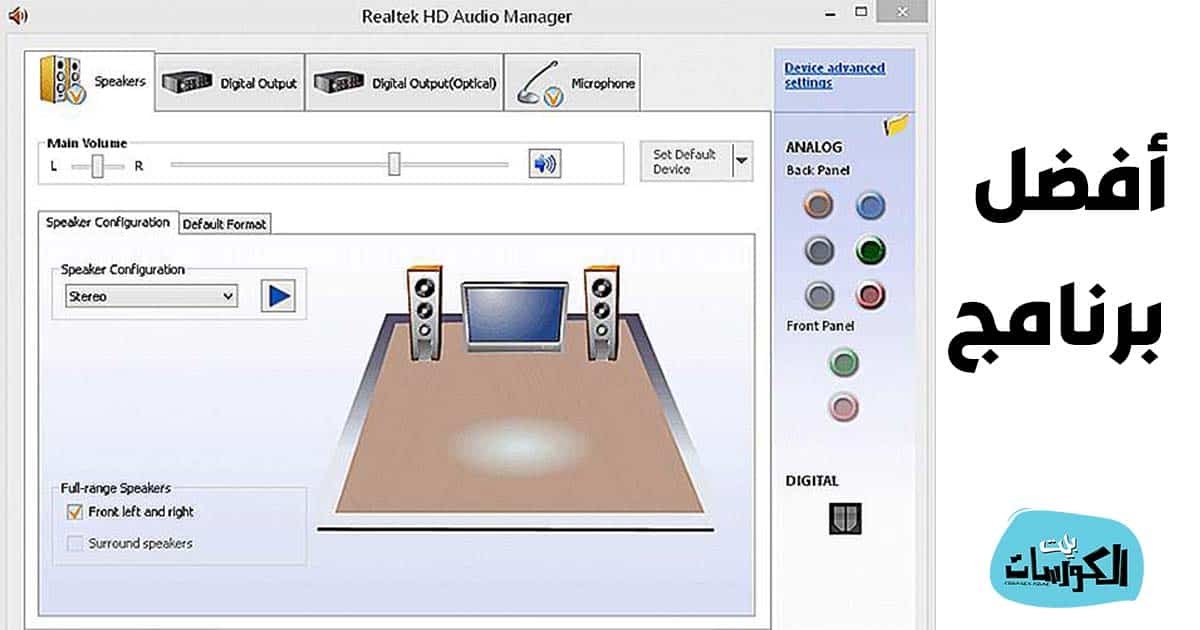The height and width of the screenshot is (630, 1200).
Task: Click the left speaker in the room diagram
Action: point(425,312)
